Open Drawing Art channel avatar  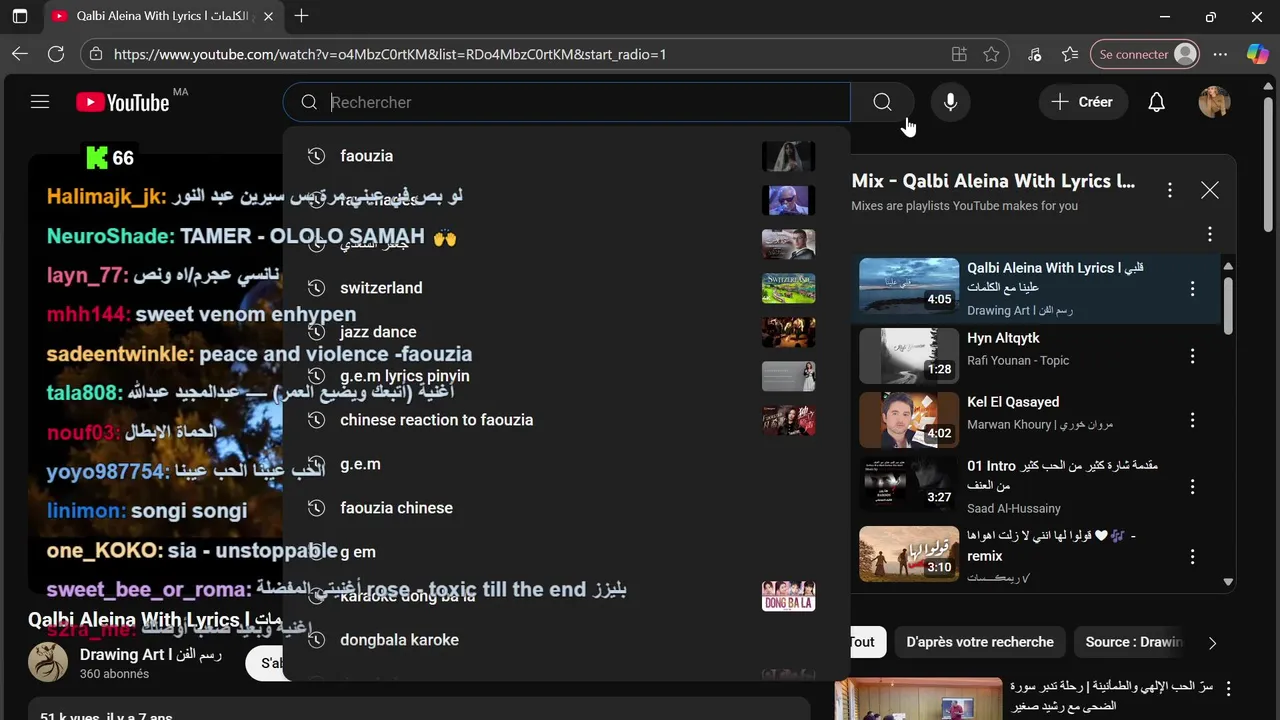pyautogui.click(x=48, y=663)
